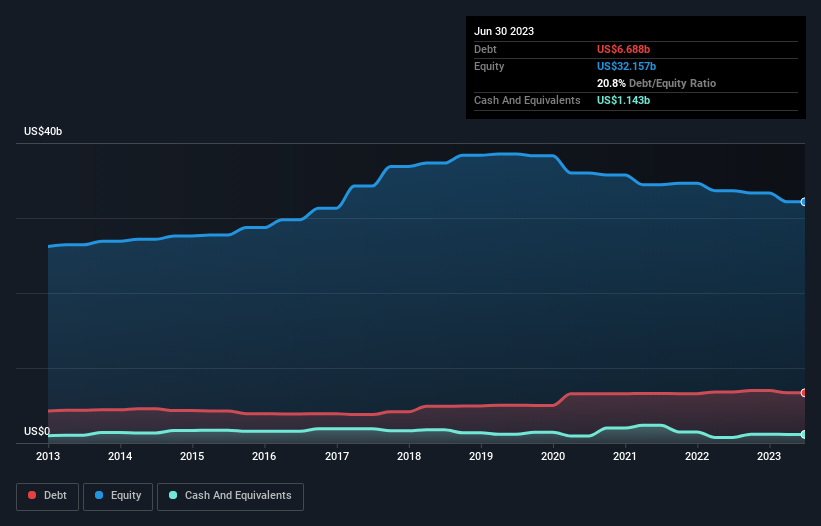The width and height of the screenshot is (821, 526).
Task: Select the 2014 axis label
Action: [x=120, y=456]
